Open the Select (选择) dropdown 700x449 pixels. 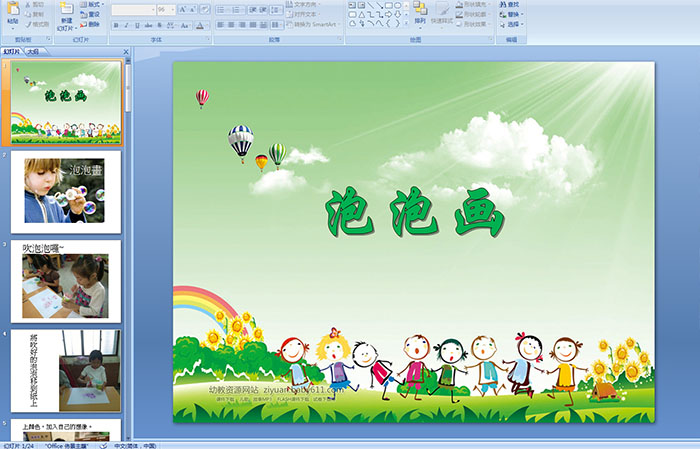click(x=512, y=24)
